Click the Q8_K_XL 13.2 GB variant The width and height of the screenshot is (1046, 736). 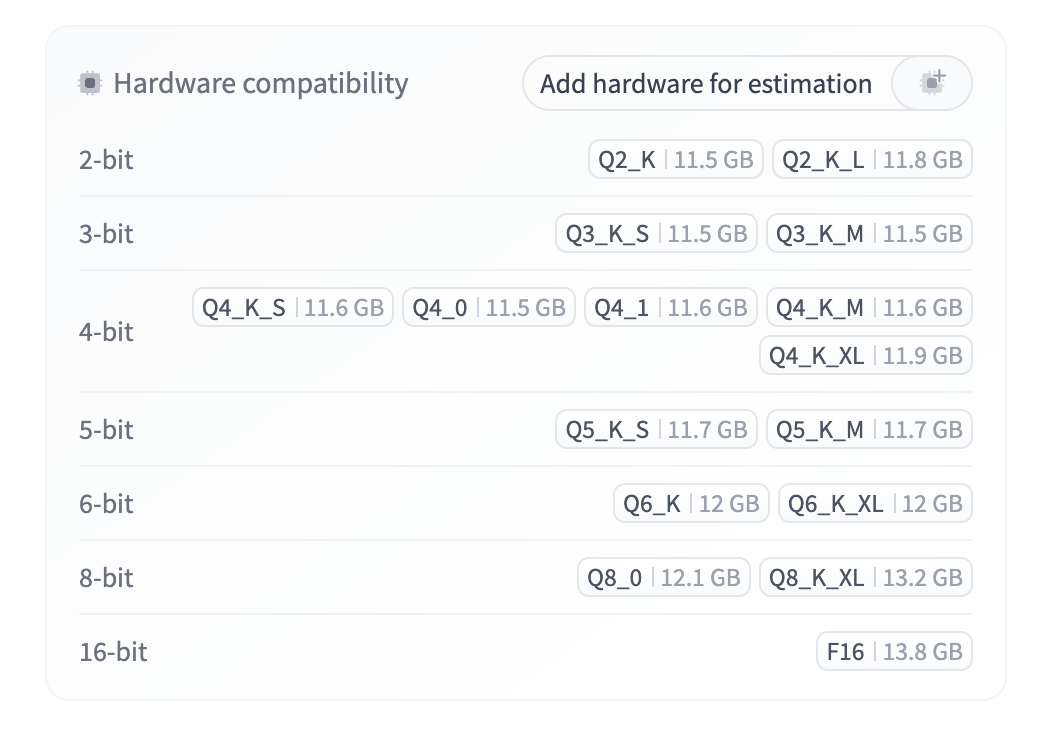(x=865, y=578)
